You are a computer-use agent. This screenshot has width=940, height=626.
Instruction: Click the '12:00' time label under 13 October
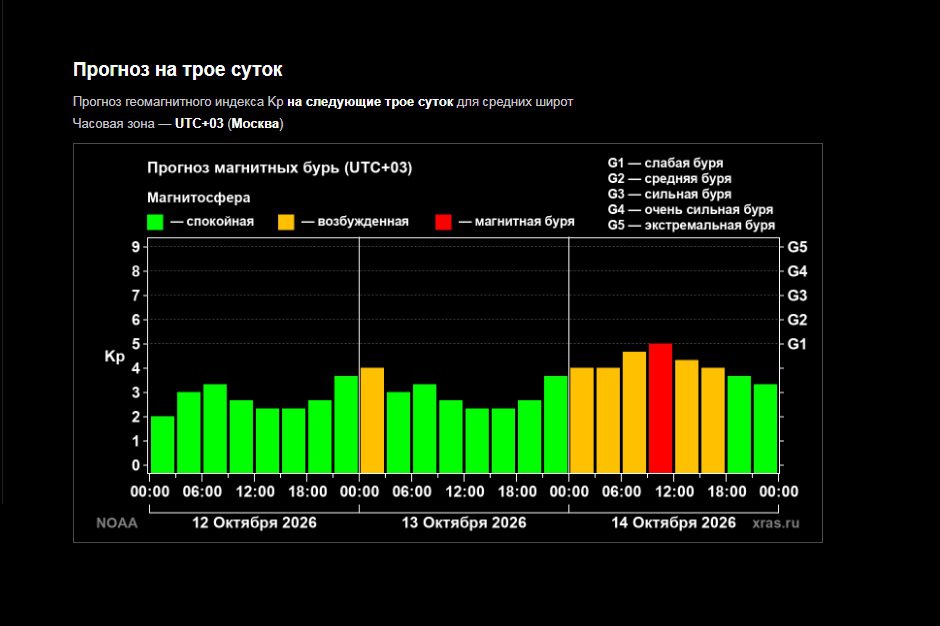[x=465, y=492]
